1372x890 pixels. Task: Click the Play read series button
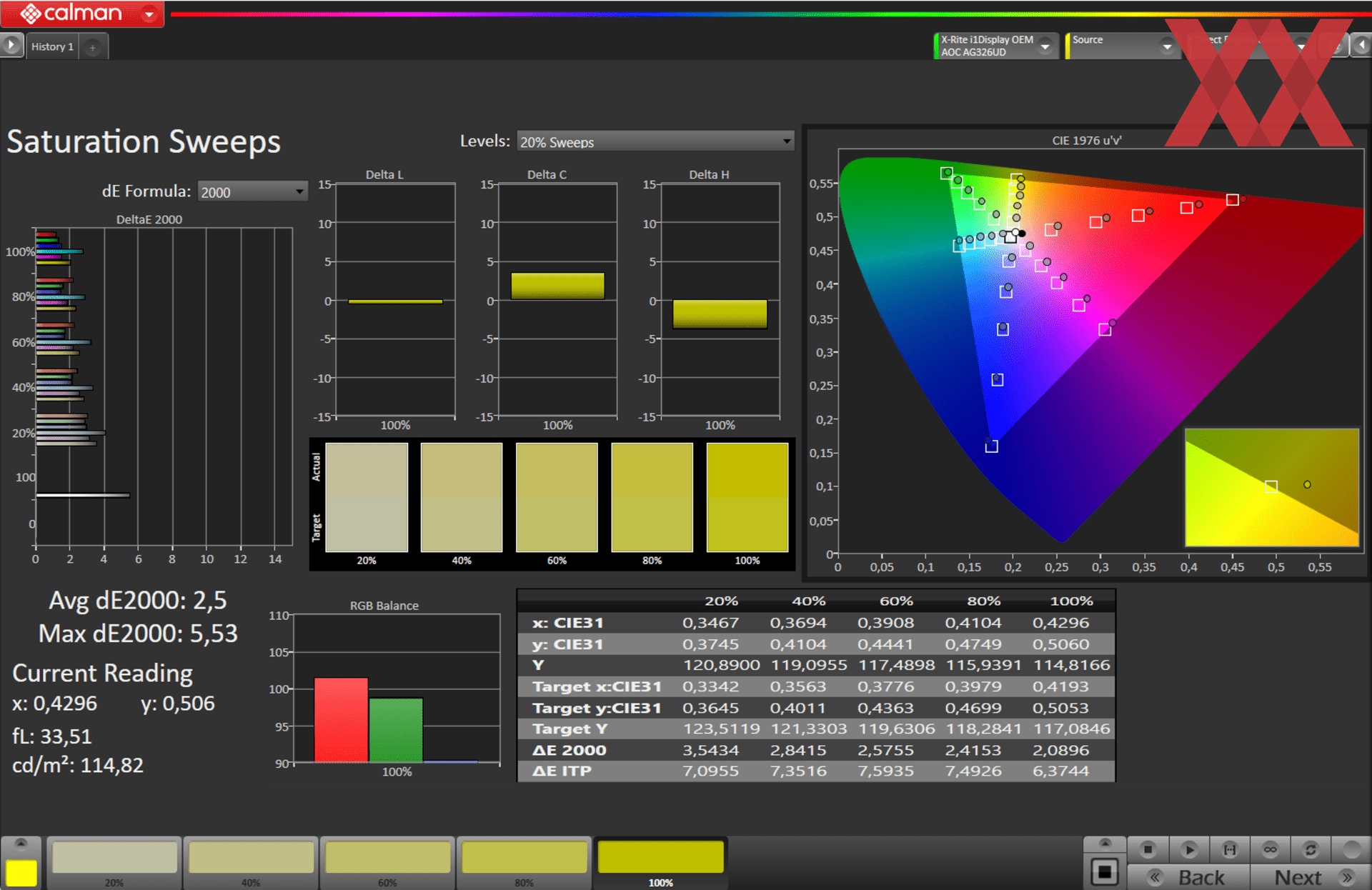(1189, 849)
